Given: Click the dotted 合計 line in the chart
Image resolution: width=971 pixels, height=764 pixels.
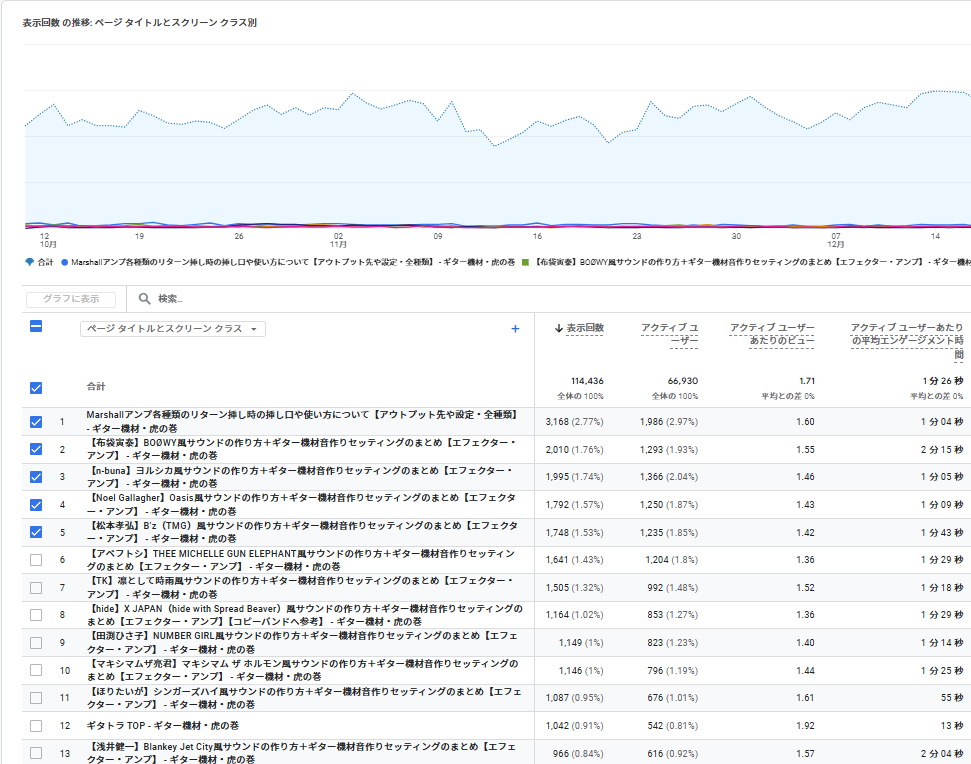Looking at the screenshot, I should 300,115.
